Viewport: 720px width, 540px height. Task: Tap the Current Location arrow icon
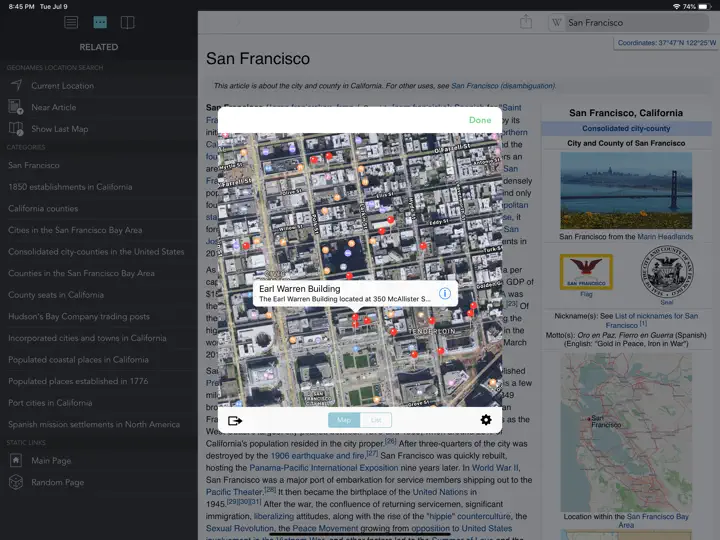point(17,85)
